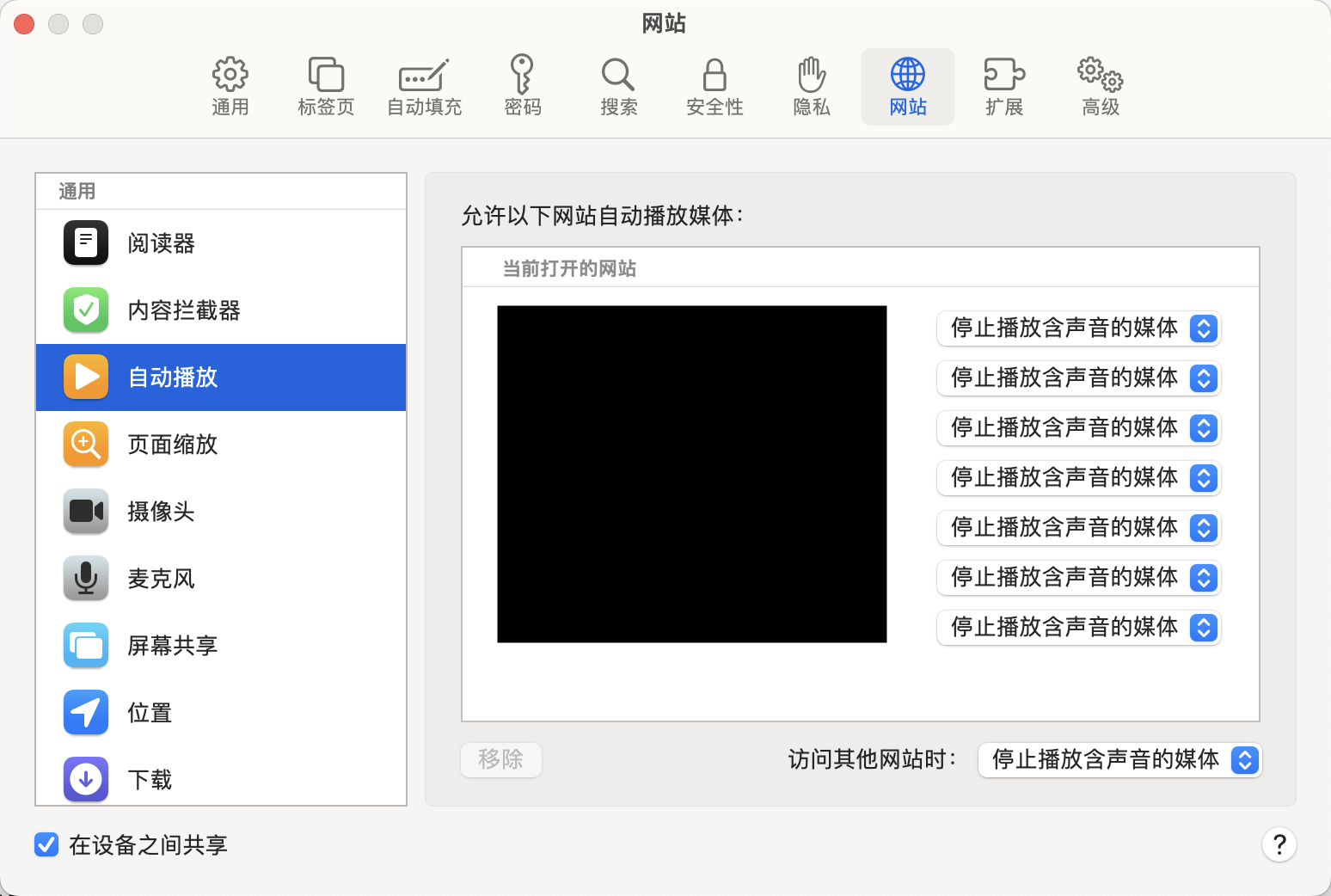Click the 密码 (Passwords) key icon
The width and height of the screenshot is (1331, 896).
522,76
